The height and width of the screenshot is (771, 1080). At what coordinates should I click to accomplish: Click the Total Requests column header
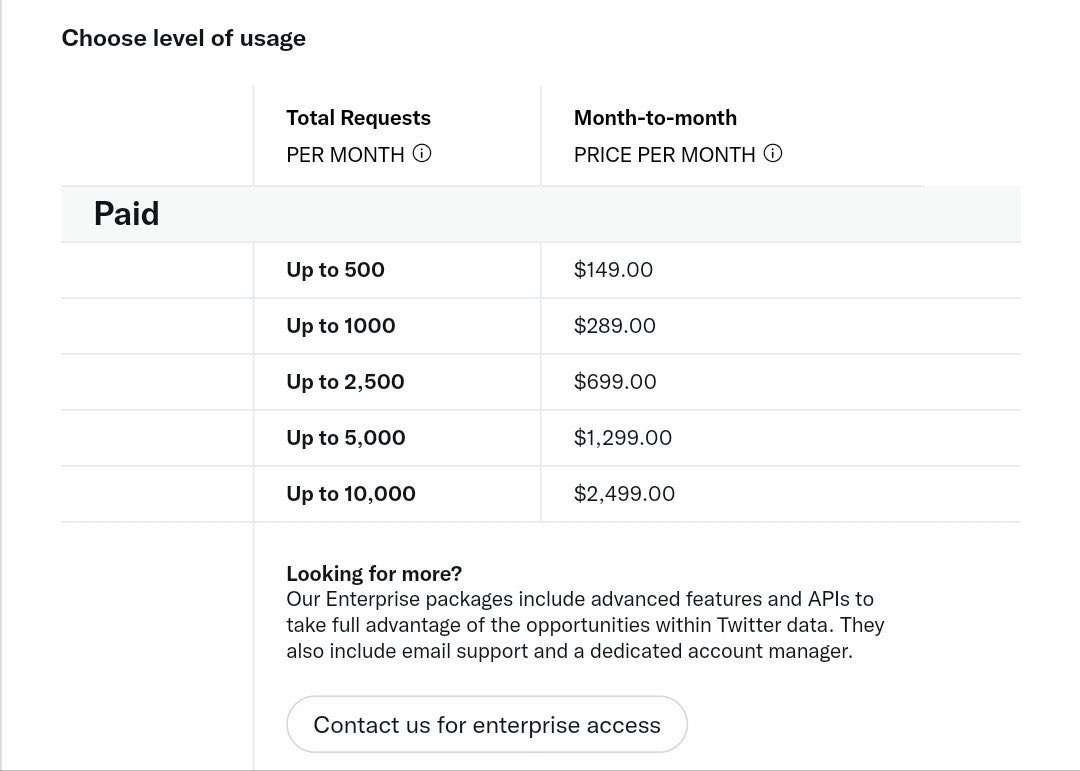coord(358,118)
